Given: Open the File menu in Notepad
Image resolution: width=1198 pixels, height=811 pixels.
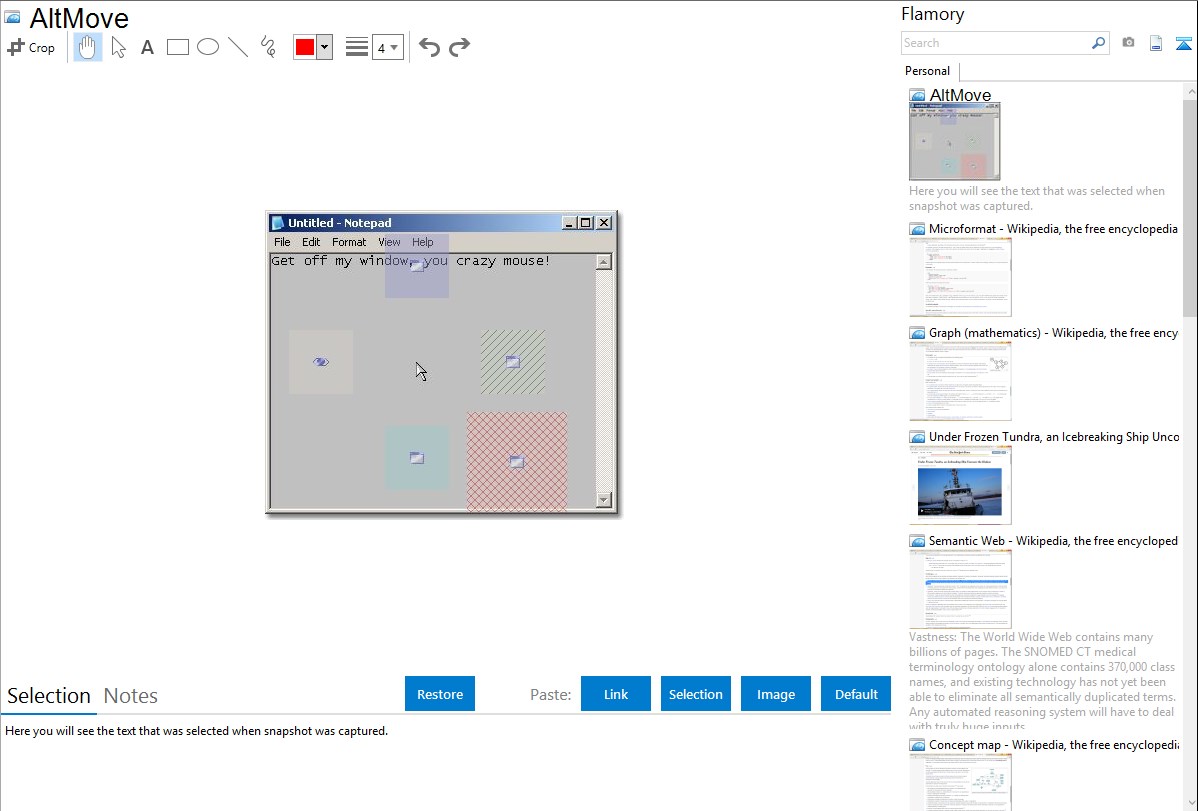Looking at the screenshot, I should coord(282,242).
